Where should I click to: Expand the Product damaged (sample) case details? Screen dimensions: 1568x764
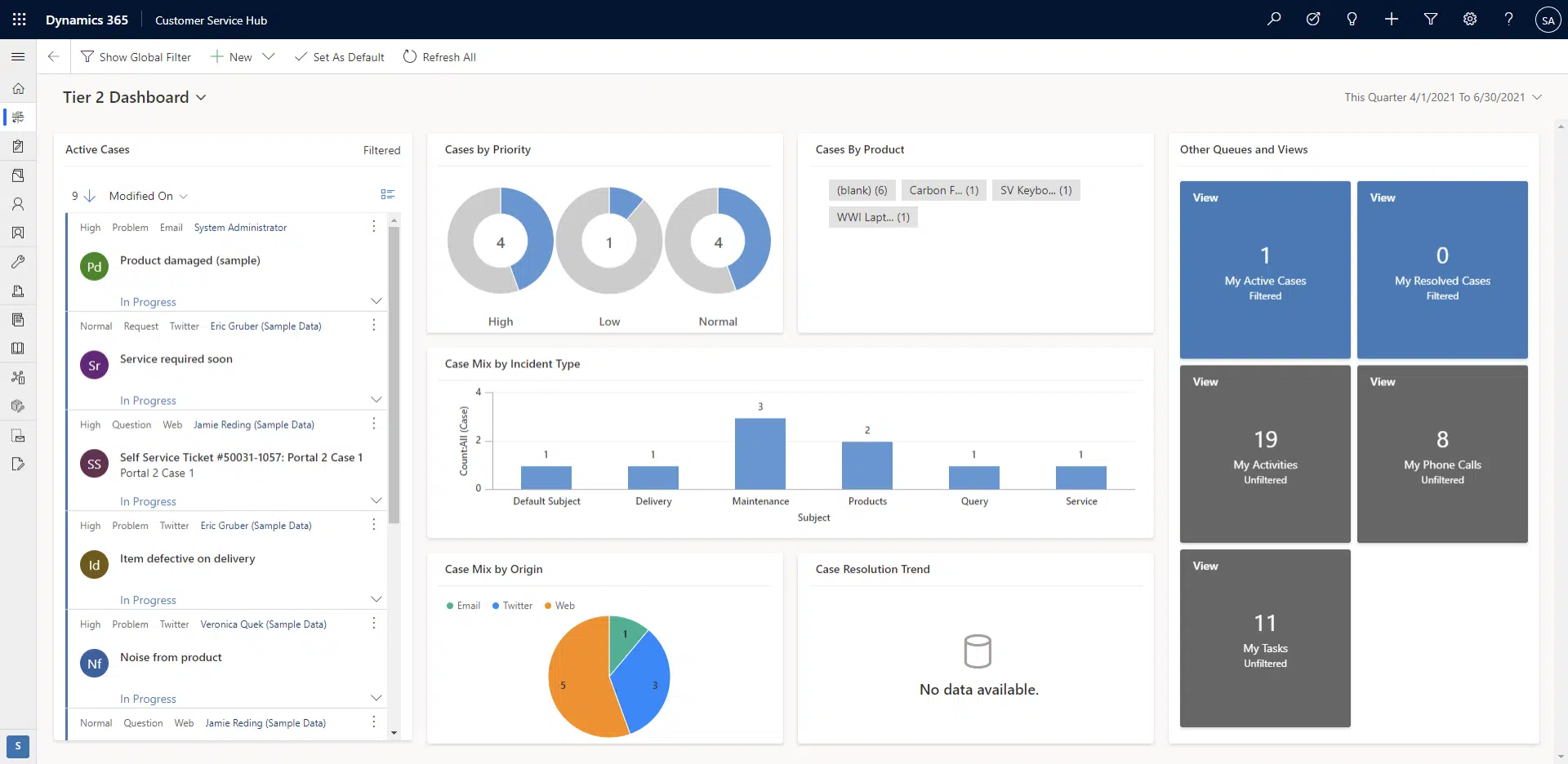(x=376, y=301)
